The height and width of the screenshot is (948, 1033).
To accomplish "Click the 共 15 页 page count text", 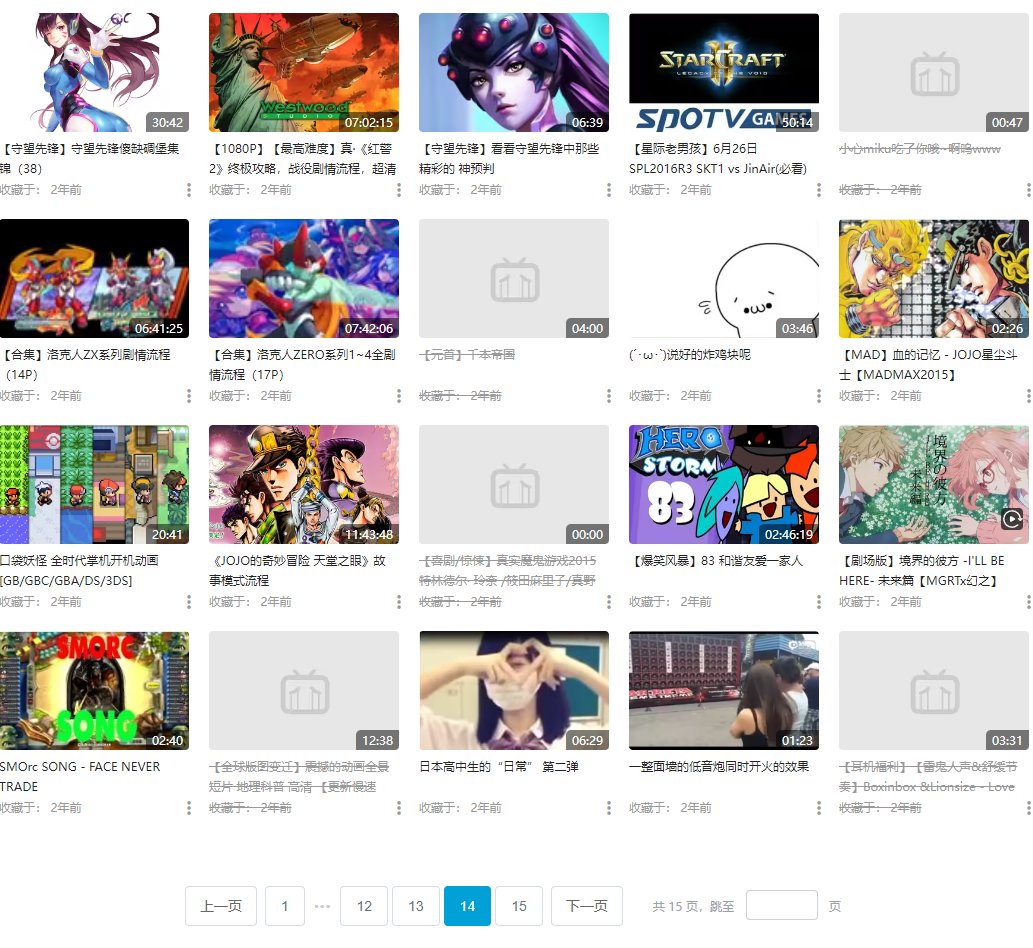I will tap(678, 906).
